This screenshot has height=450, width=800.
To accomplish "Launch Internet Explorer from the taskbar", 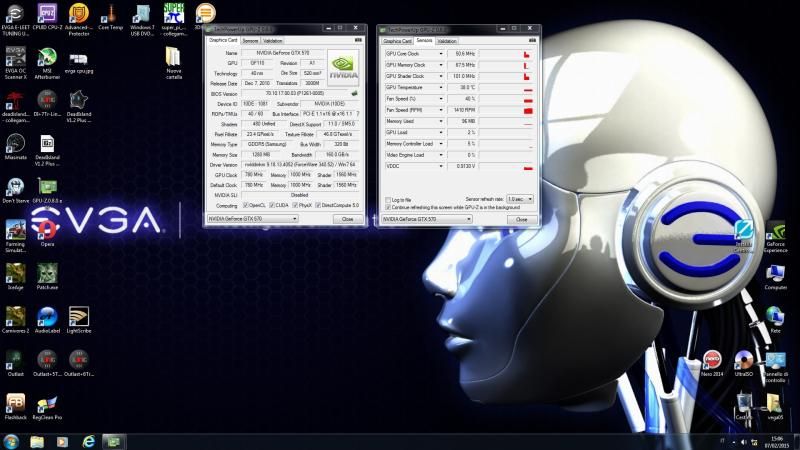I will 88,441.
